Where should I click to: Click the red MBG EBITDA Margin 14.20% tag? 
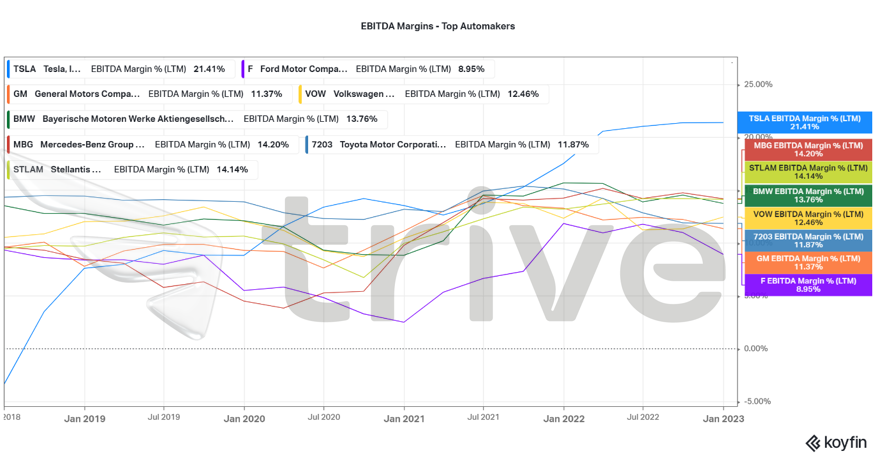[807, 150]
